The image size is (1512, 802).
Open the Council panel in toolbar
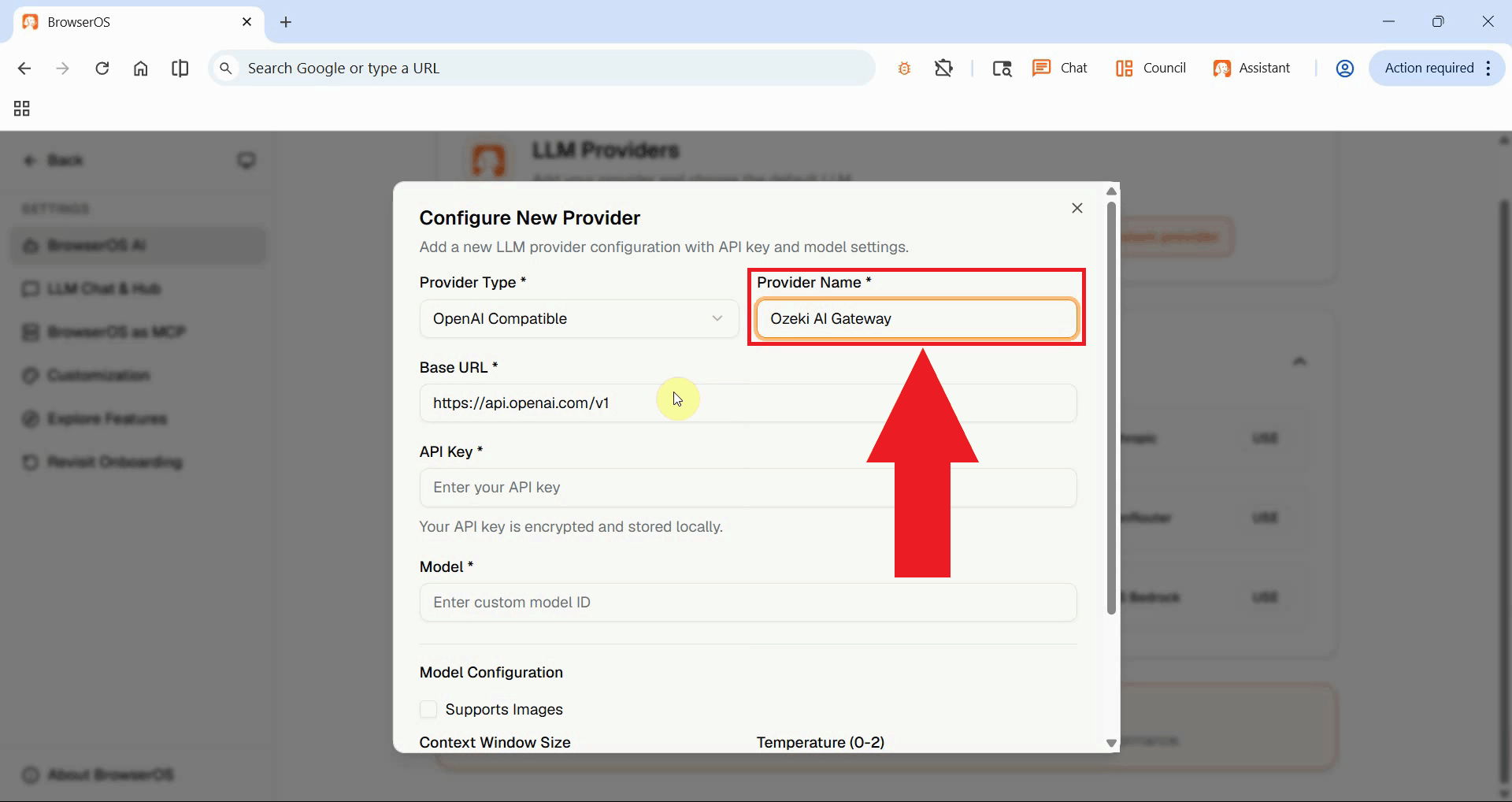1151,69
